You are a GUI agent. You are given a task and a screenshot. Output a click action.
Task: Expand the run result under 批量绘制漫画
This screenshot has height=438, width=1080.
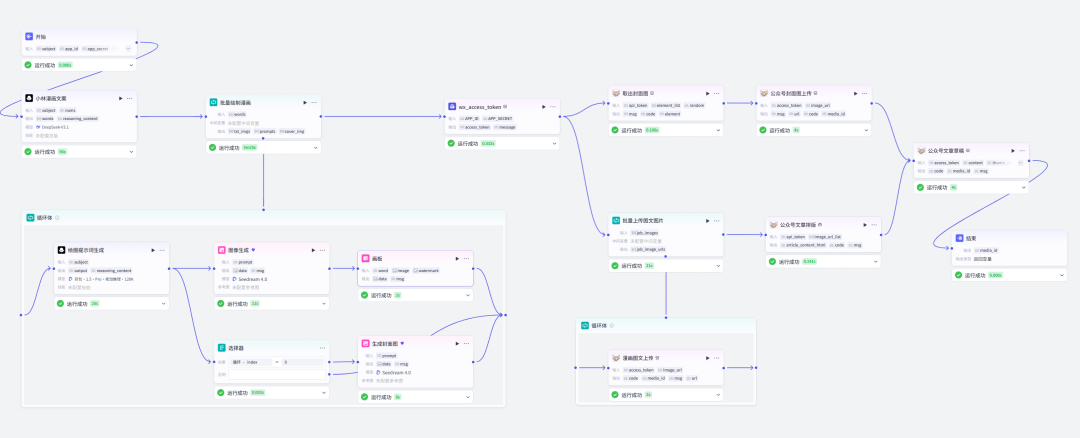316,147
